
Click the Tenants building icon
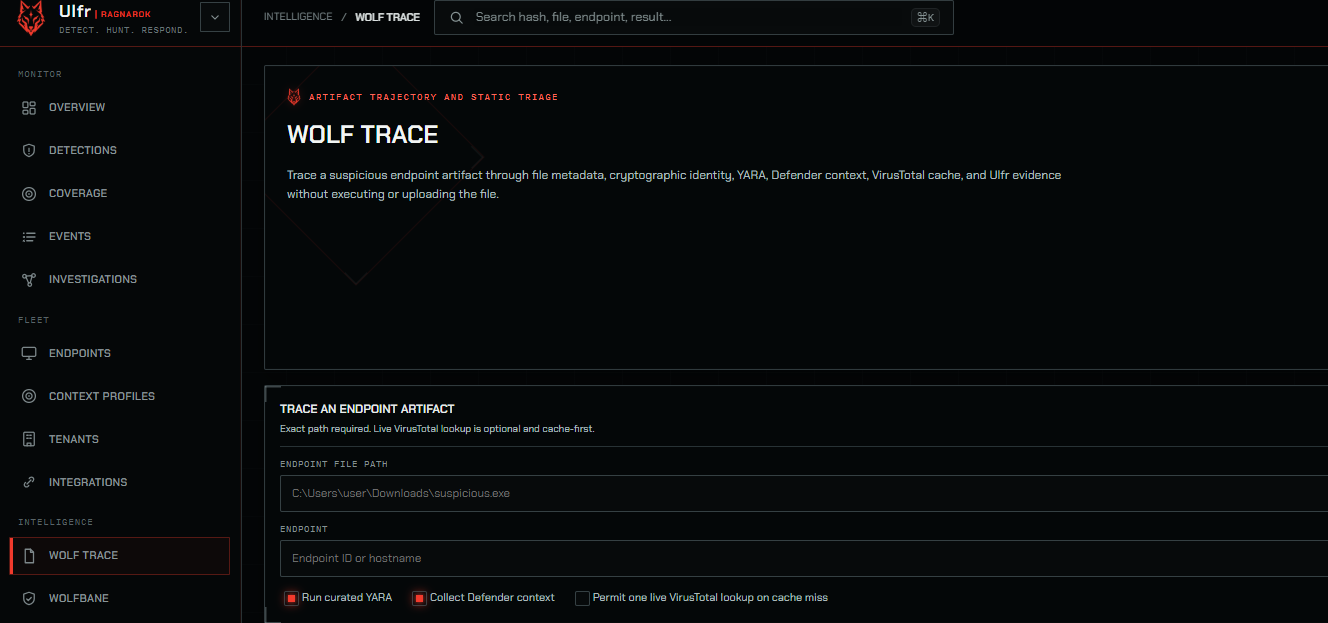[x=29, y=439]
